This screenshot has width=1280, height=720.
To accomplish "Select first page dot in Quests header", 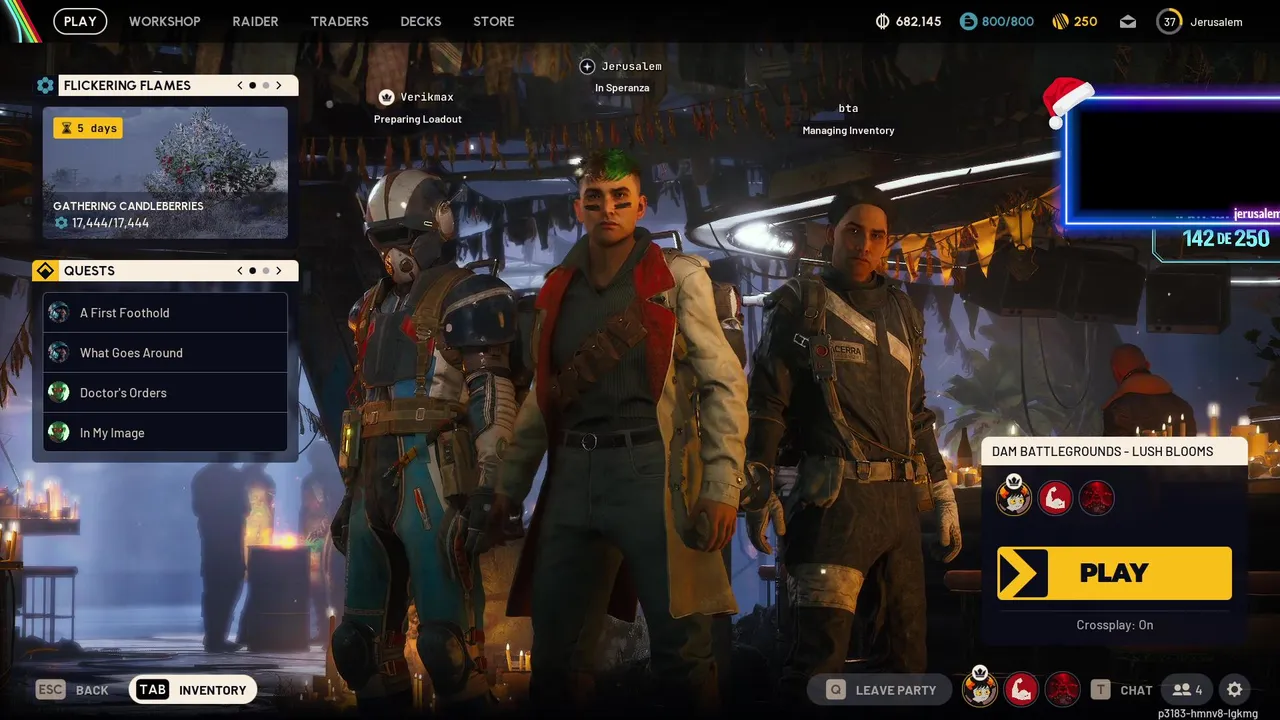I will (x=253, y=271).
